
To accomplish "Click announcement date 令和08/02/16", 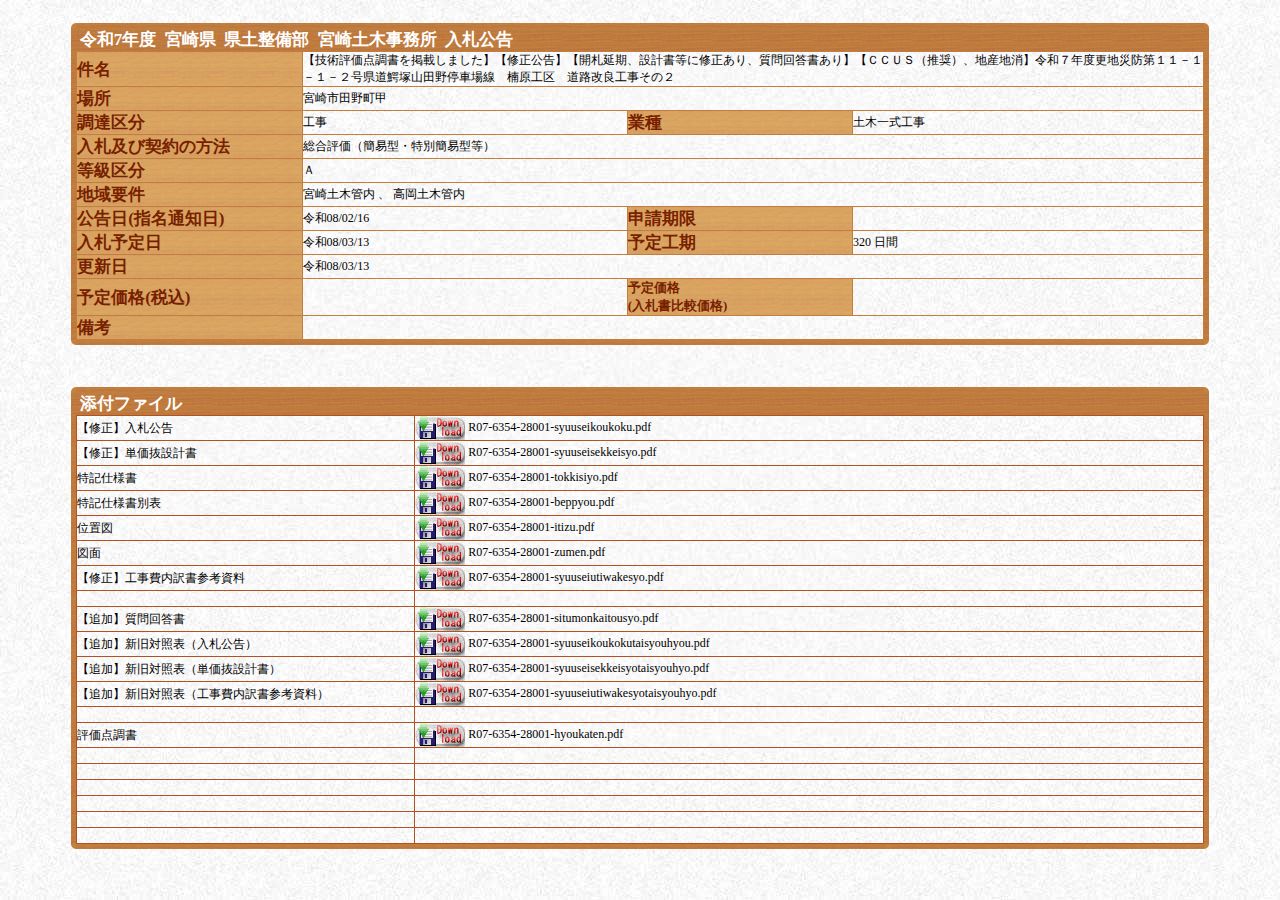I will [337, 218].
